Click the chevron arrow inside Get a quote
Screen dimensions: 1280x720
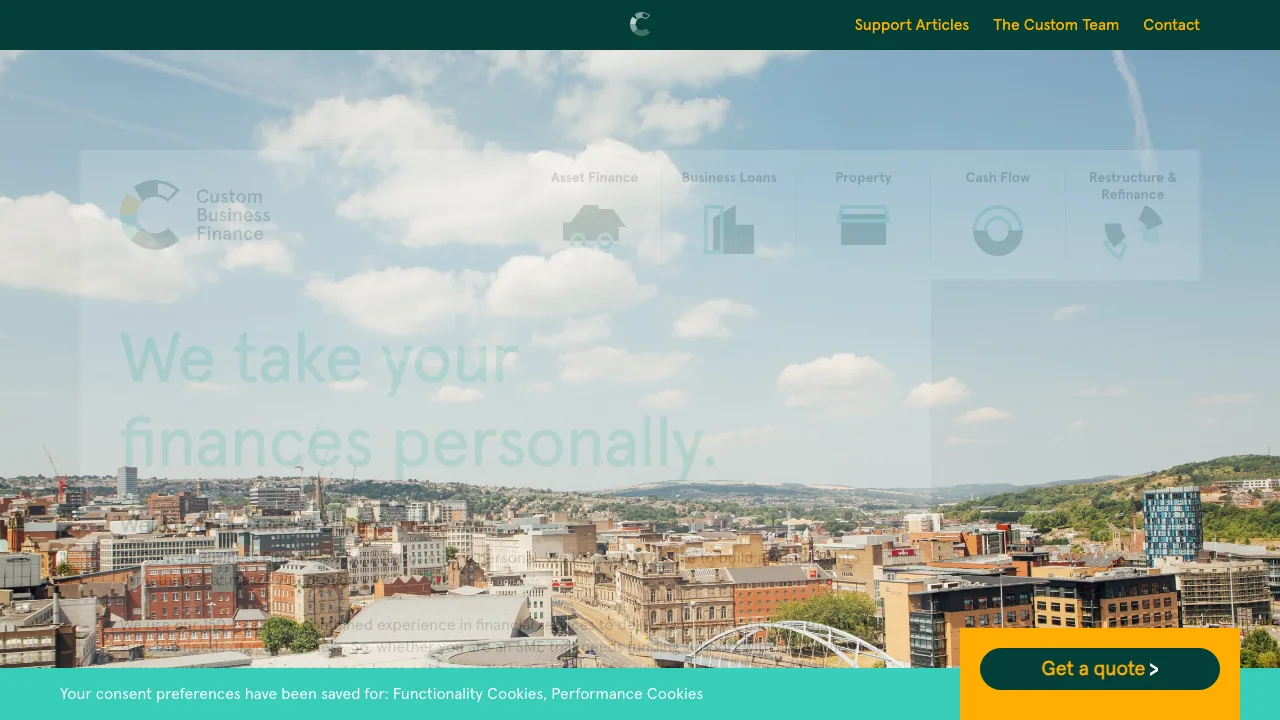(1155, 669)
